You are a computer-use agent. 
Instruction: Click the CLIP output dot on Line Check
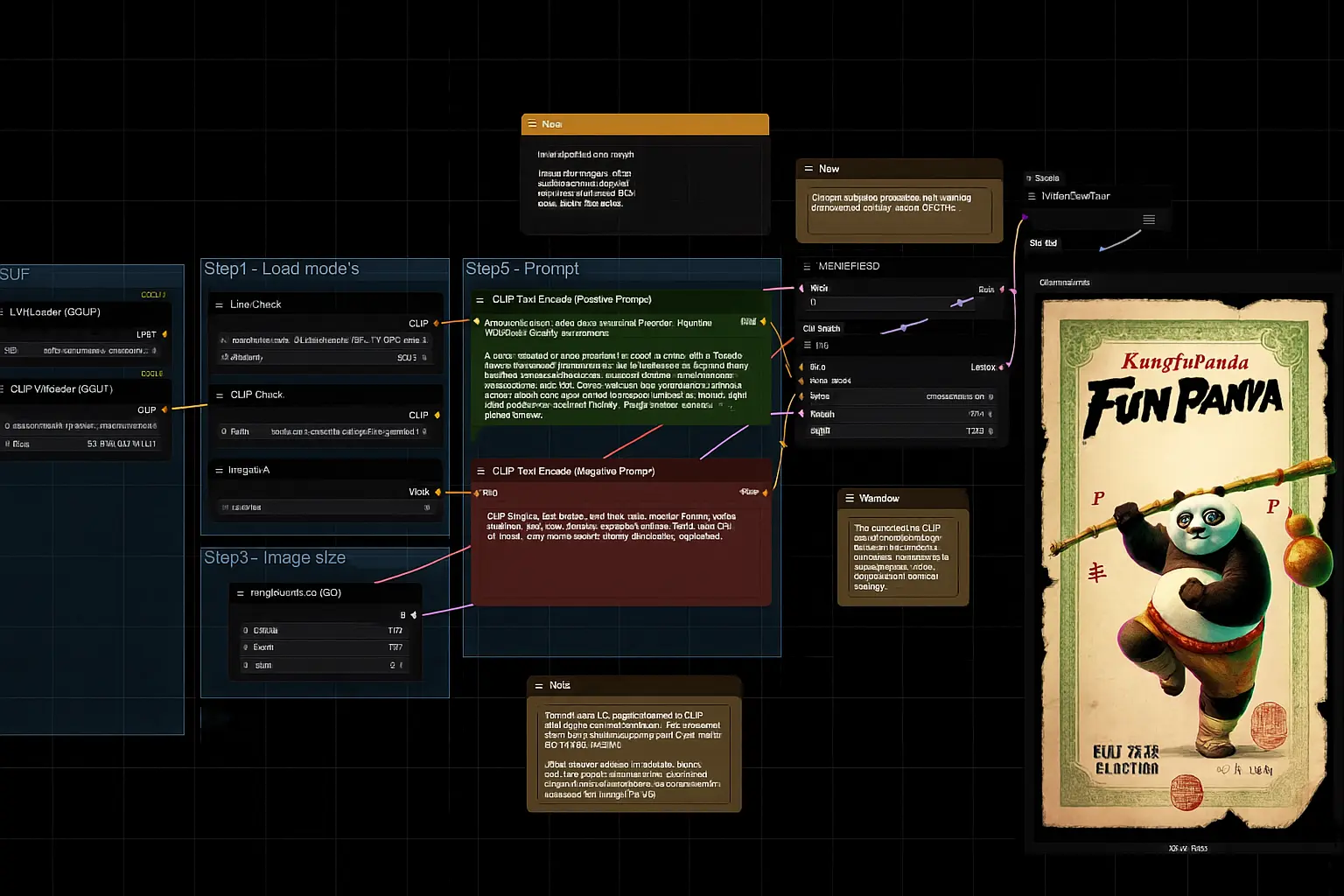click(437, 324)
